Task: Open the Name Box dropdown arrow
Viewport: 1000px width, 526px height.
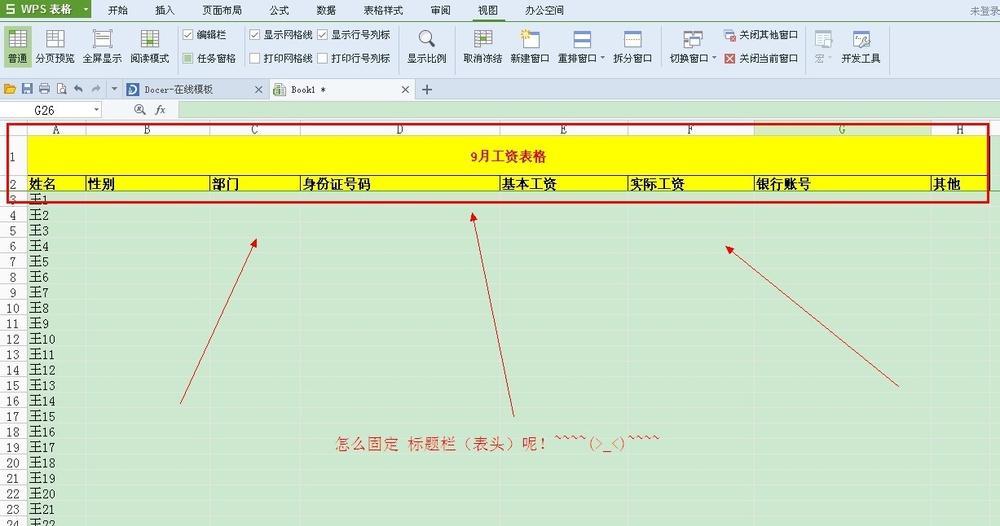Action: pyautogui.click(x=96, y=110)
